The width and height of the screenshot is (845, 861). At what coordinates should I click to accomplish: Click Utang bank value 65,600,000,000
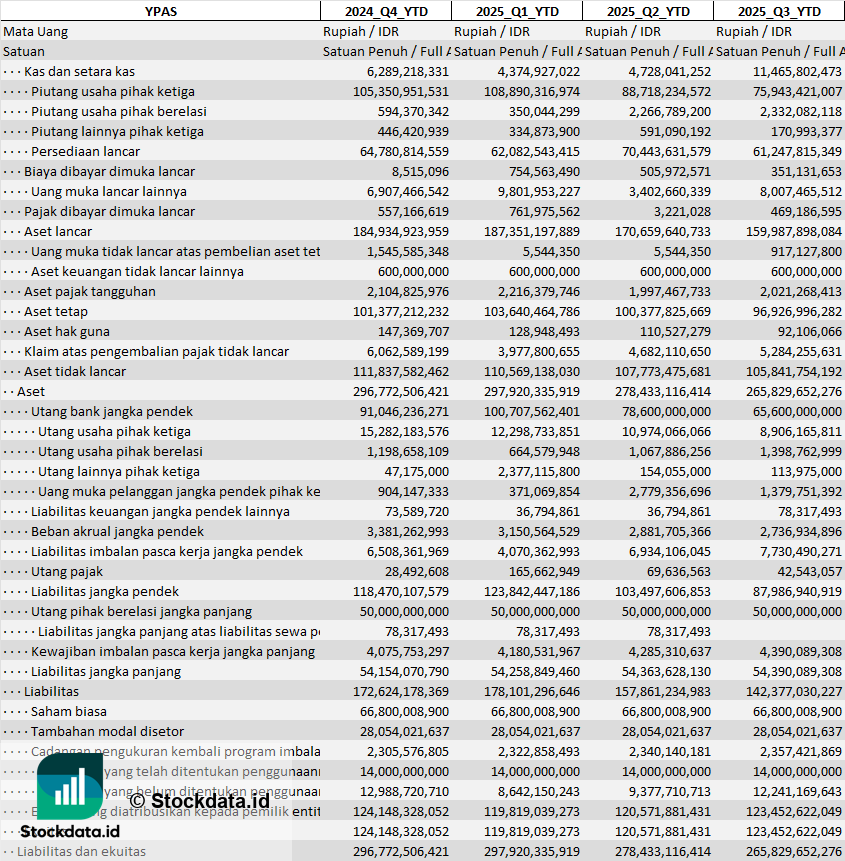pos(797,412)
